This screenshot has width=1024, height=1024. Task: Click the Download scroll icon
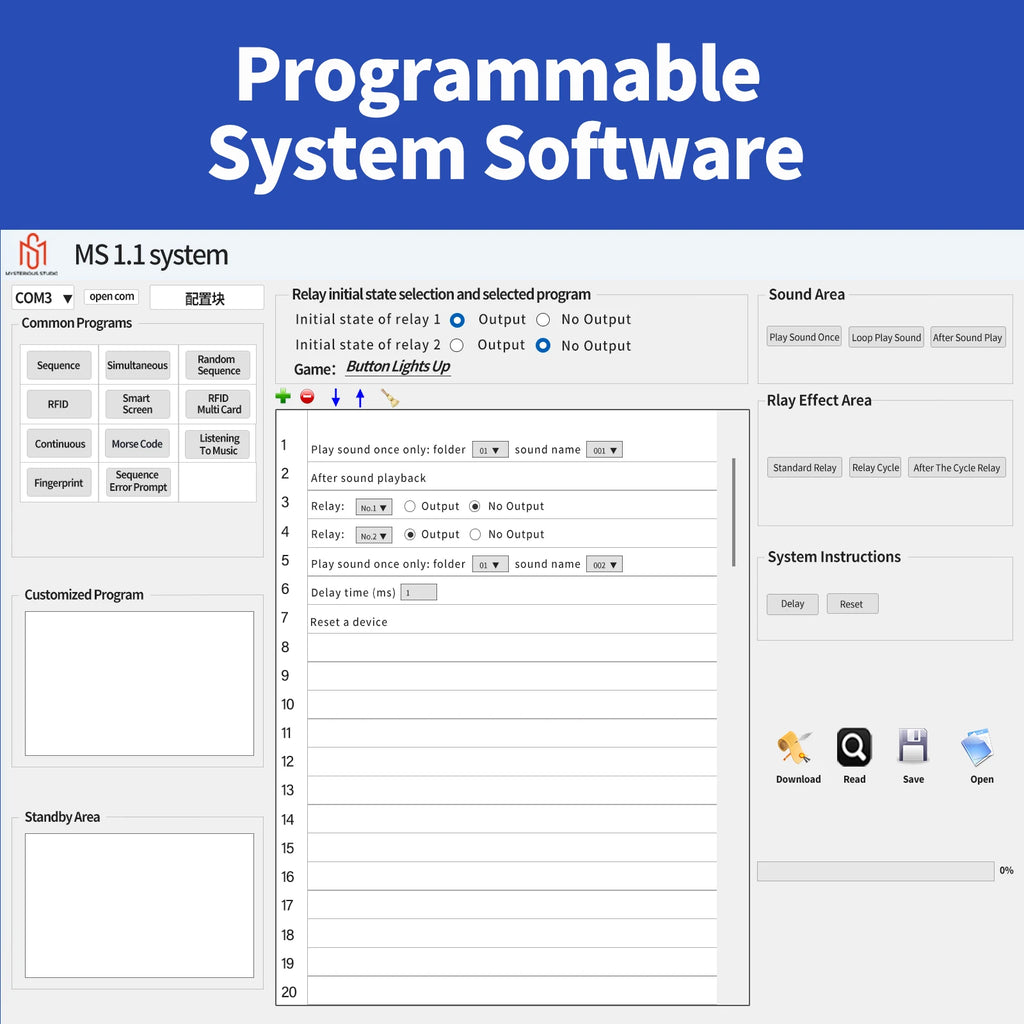click(794, 748)
